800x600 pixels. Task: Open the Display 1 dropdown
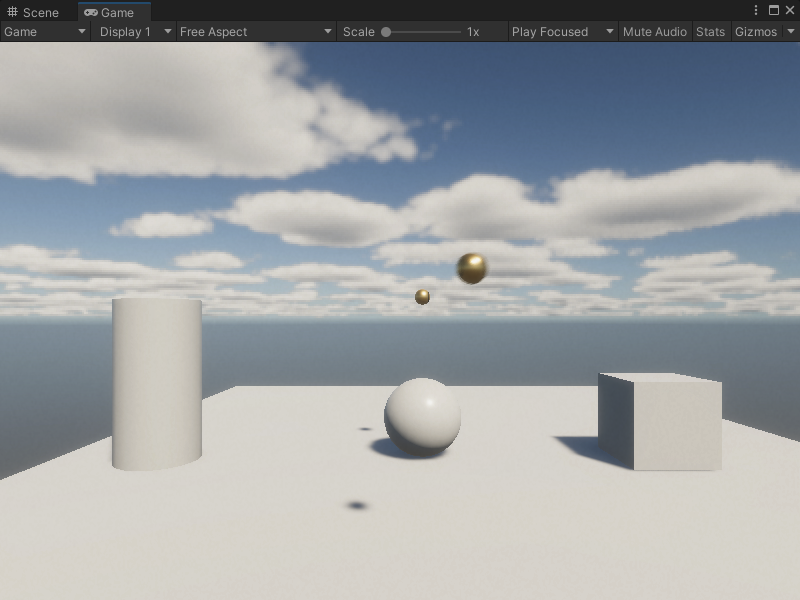pyautogui.click(x=134, y=31)
